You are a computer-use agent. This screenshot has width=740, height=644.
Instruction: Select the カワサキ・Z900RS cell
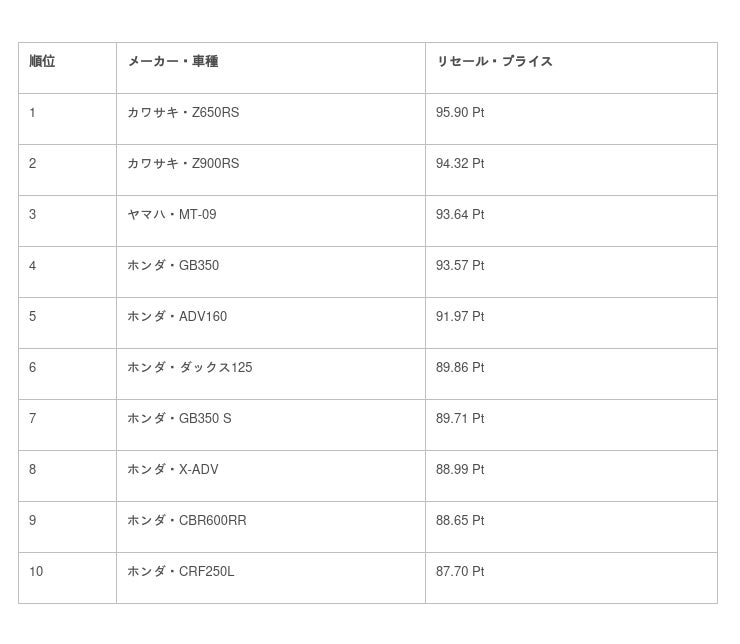pos(183,164)
